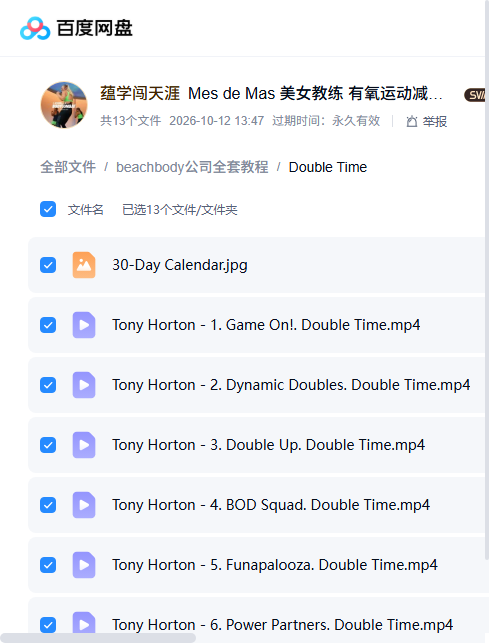Viewport: 489px width, 643px height.
Task: Toggle the select-all checkbox next to 文件名
Action: [x=48, y=209]
